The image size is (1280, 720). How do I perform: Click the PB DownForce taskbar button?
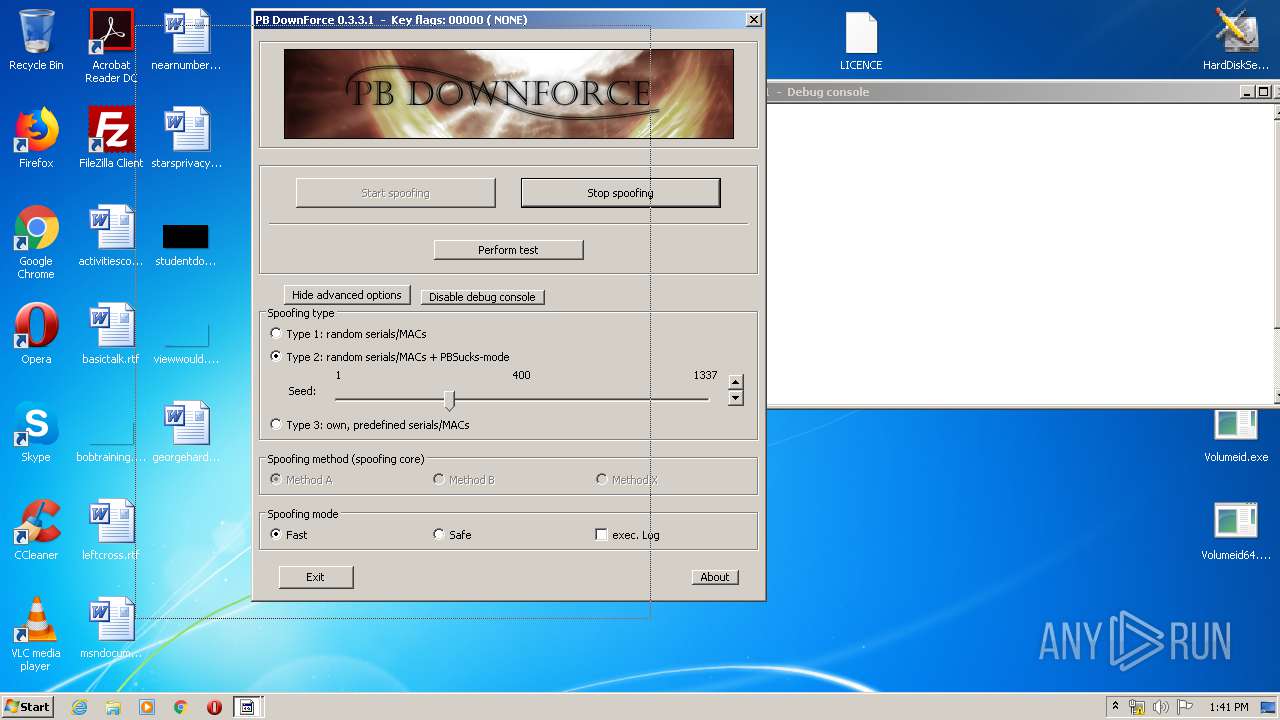coord(247,707)
